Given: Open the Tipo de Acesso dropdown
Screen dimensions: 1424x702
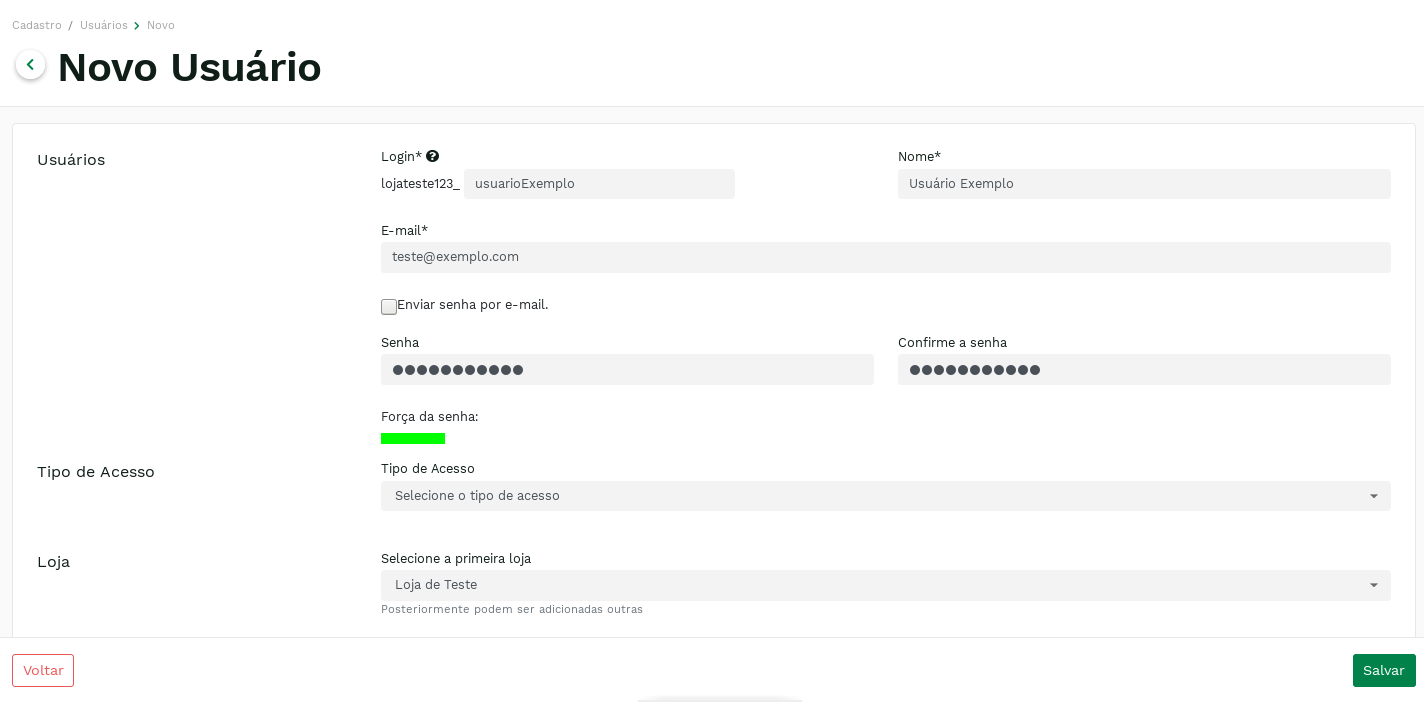Looking at the screenshot, I should [x=885, y=496].
